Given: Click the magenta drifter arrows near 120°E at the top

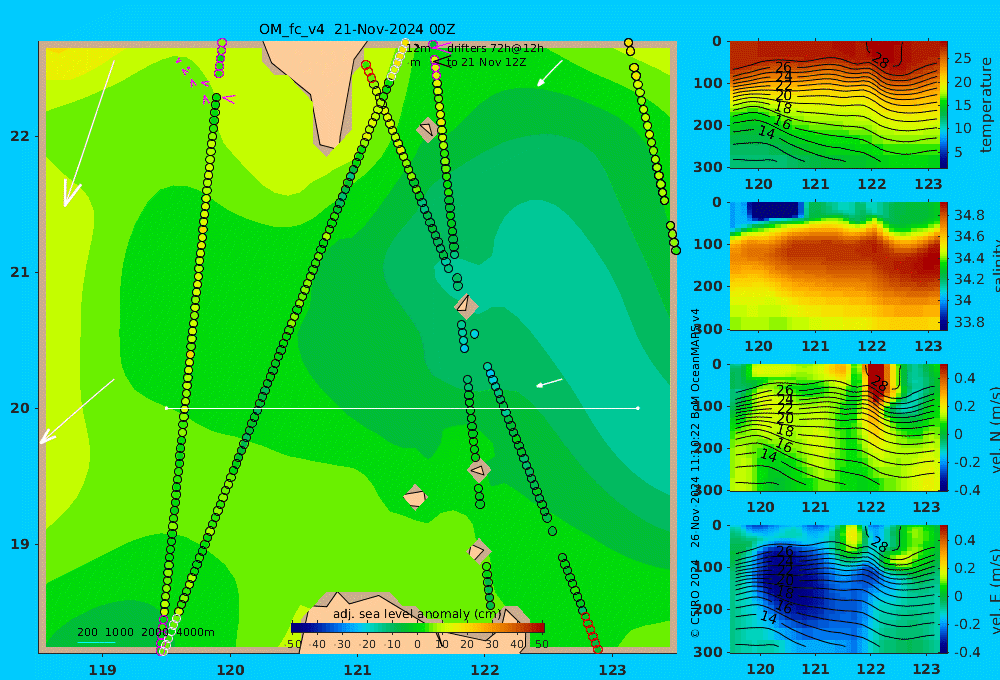Looking at the screenshot, I should click(204, 82).
